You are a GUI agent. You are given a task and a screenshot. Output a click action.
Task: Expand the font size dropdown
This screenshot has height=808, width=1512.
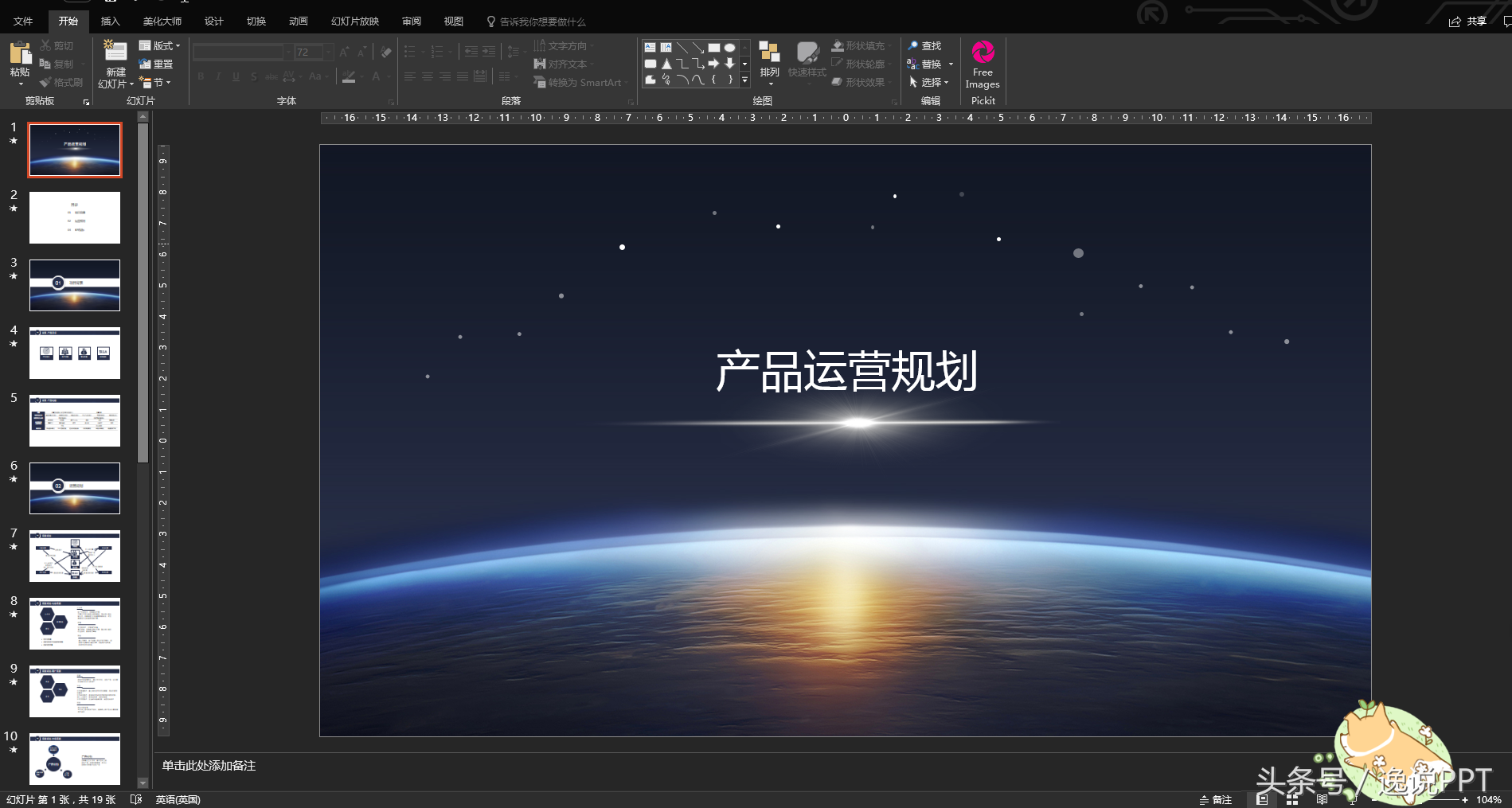(x=329, y=53)
